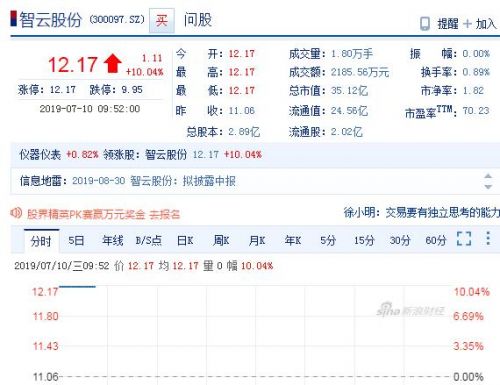The width and height of the screenshot is (500, 385).
Task: Click the red up-arrow price indicator
Action: (x=113, y=63)
